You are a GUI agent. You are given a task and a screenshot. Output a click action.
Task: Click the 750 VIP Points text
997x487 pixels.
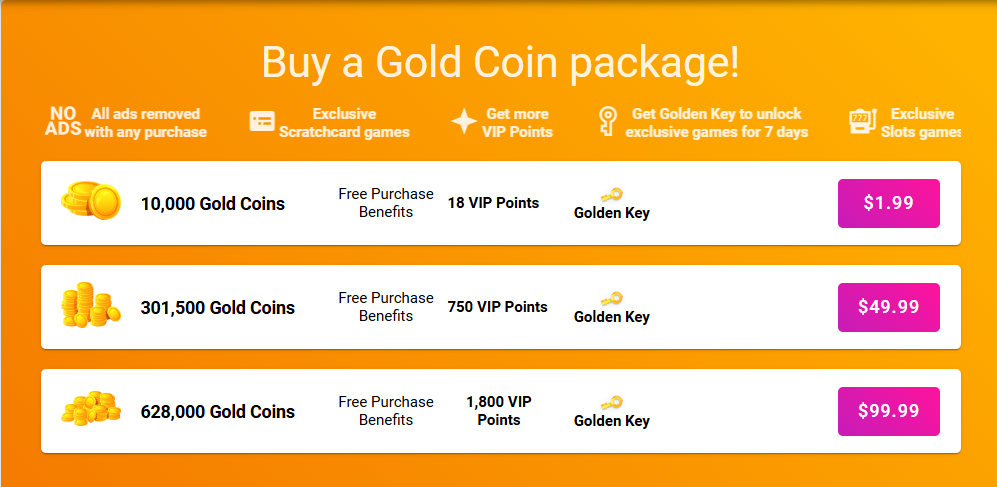(x=497, y=307)
